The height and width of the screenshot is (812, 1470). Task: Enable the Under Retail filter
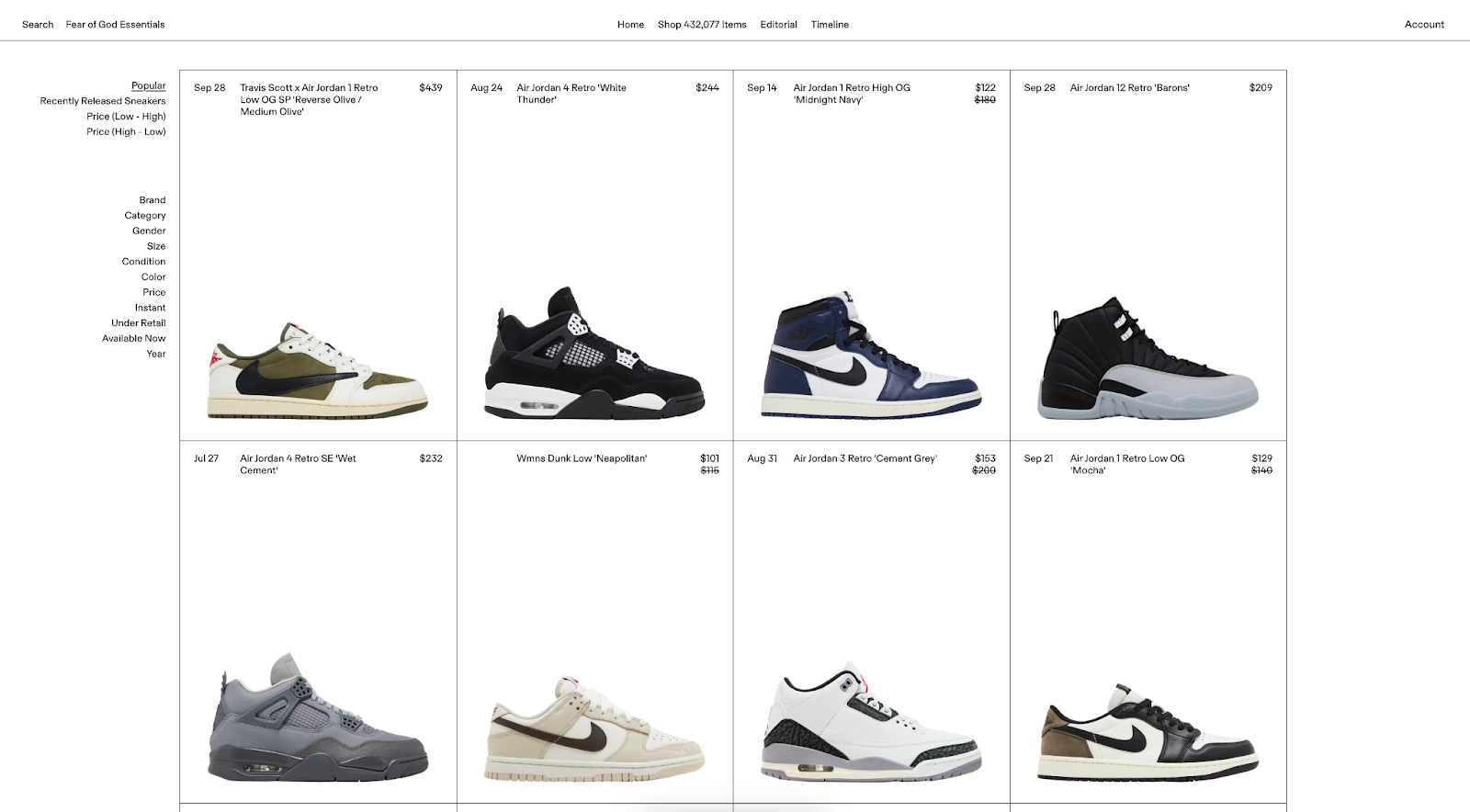[139, 323]
